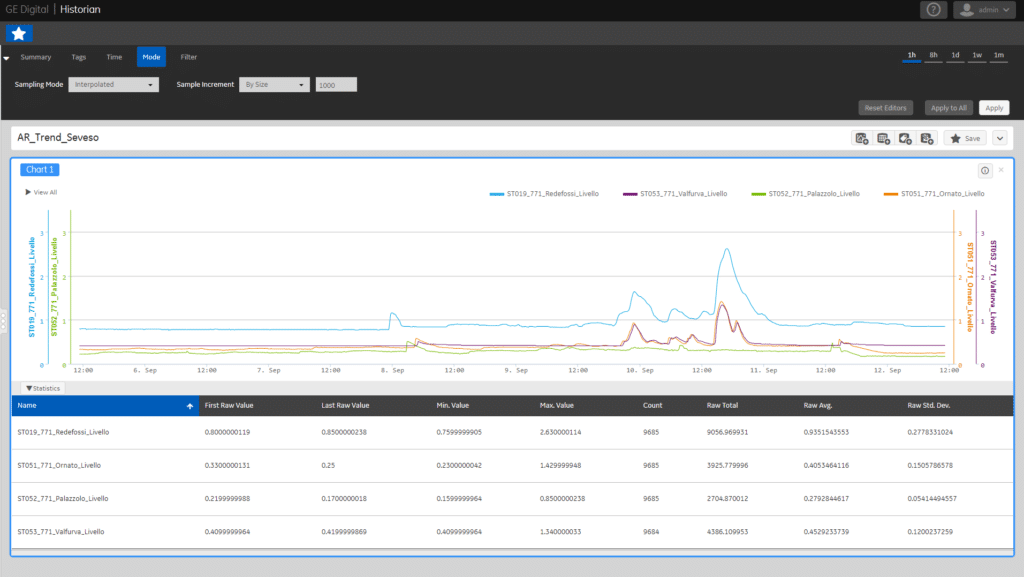
Task: Open the Sample Increment By Size dropdown
Action: pos(275,85)
